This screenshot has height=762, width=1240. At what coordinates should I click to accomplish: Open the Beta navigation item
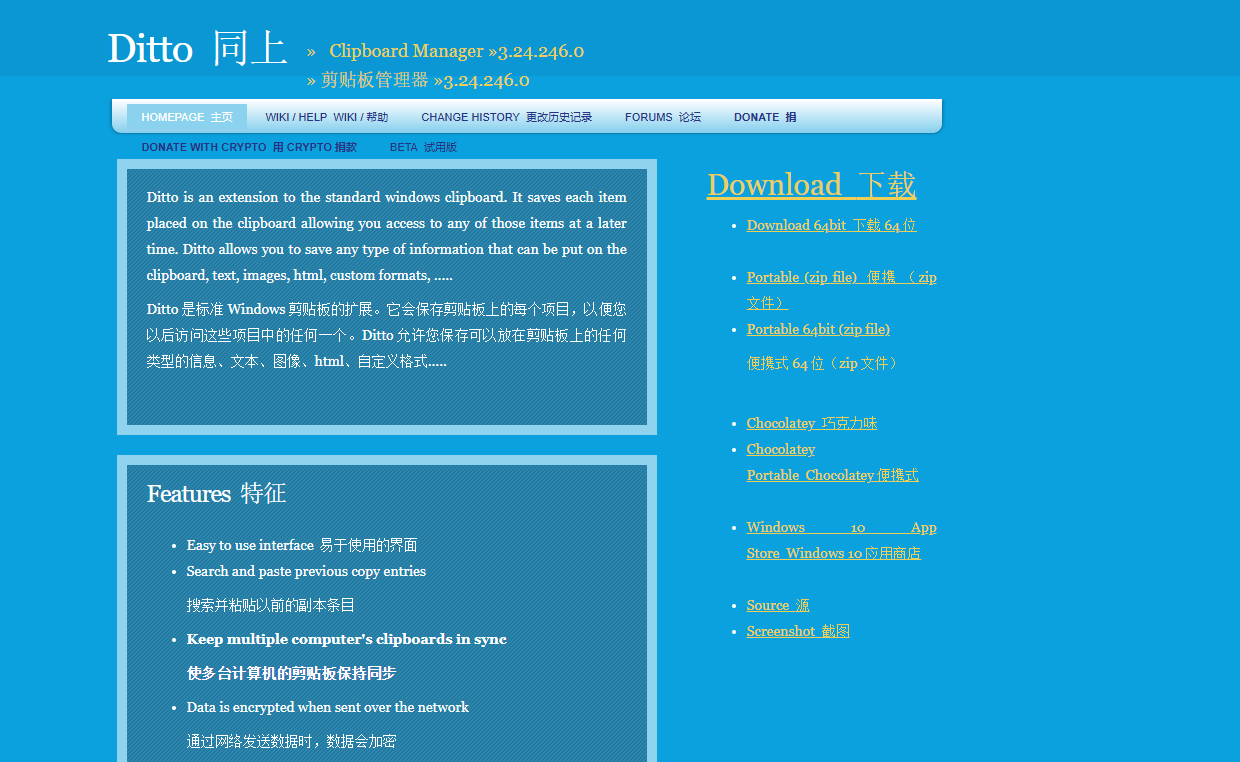click(x=423, y=147)
